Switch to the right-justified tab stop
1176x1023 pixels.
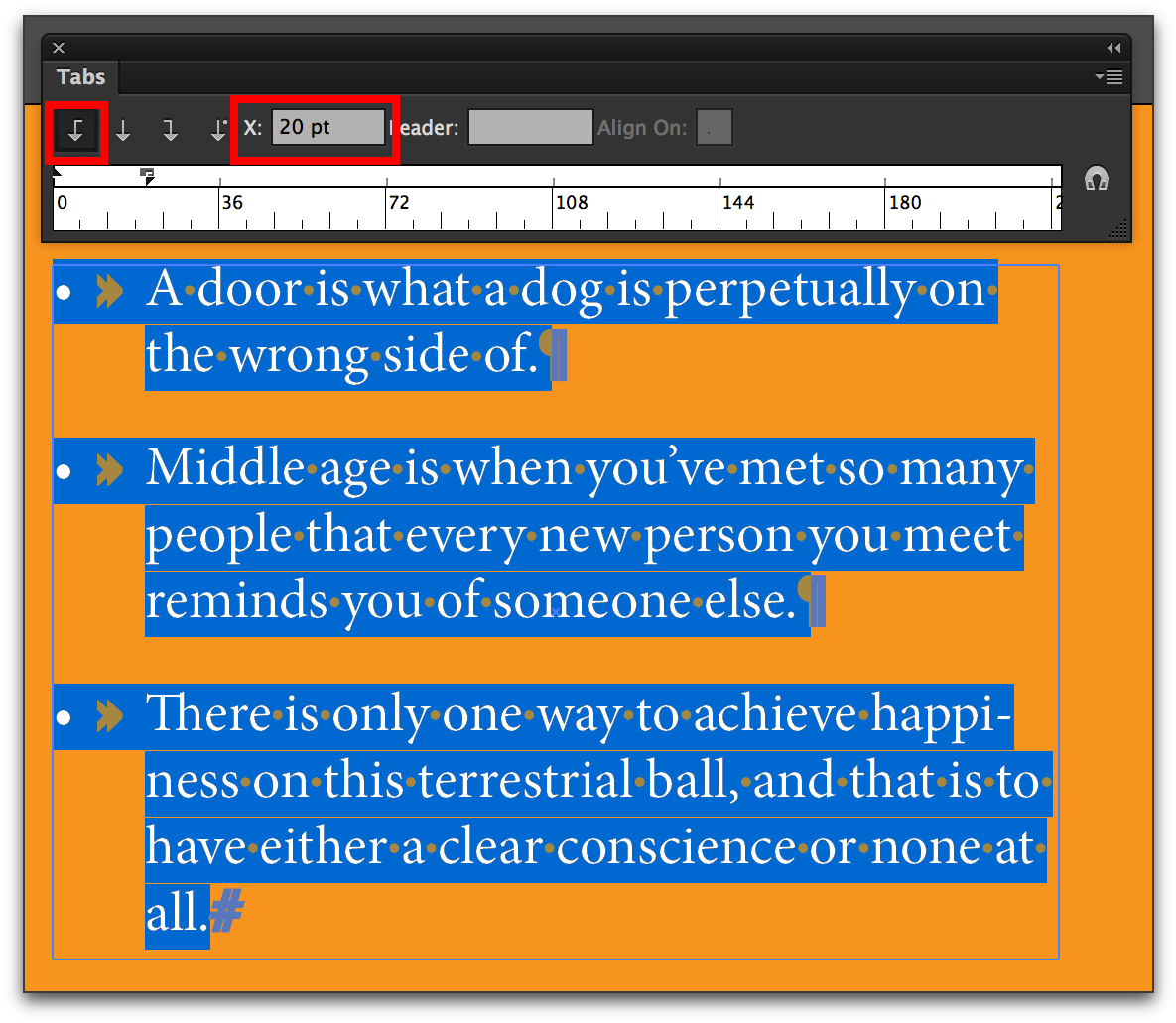pyautogui.click(x=170, y=127)
